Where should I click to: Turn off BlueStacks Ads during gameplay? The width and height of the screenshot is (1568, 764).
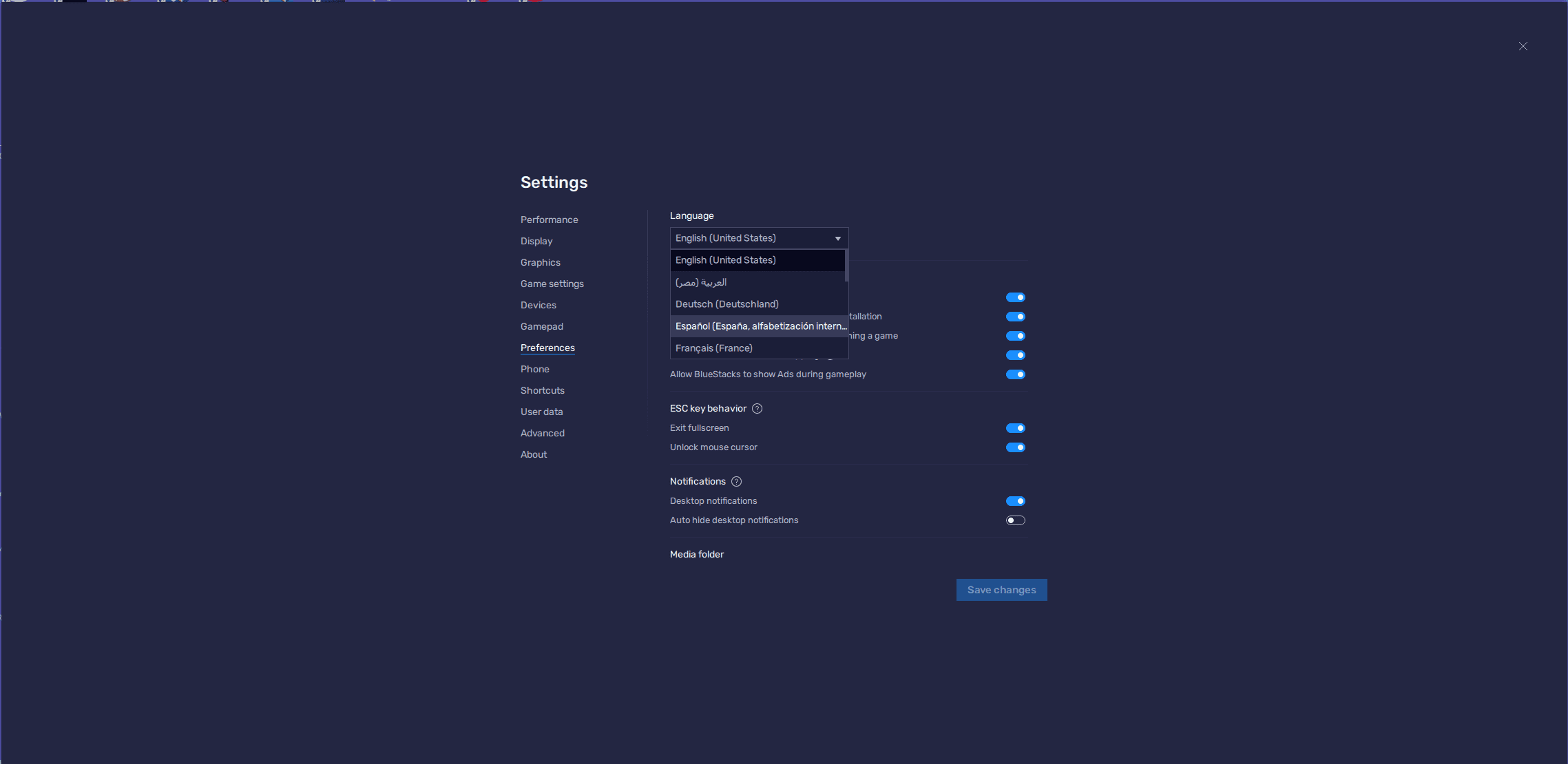coord(1015,374)
